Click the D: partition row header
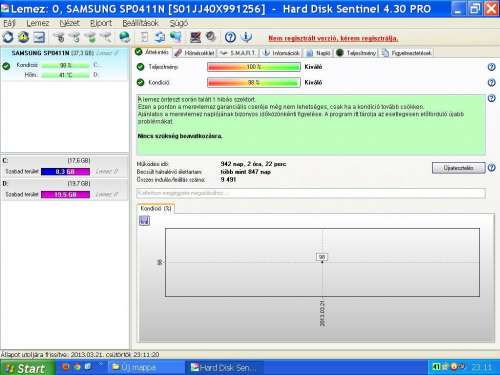500x375 pixels. 64,183
